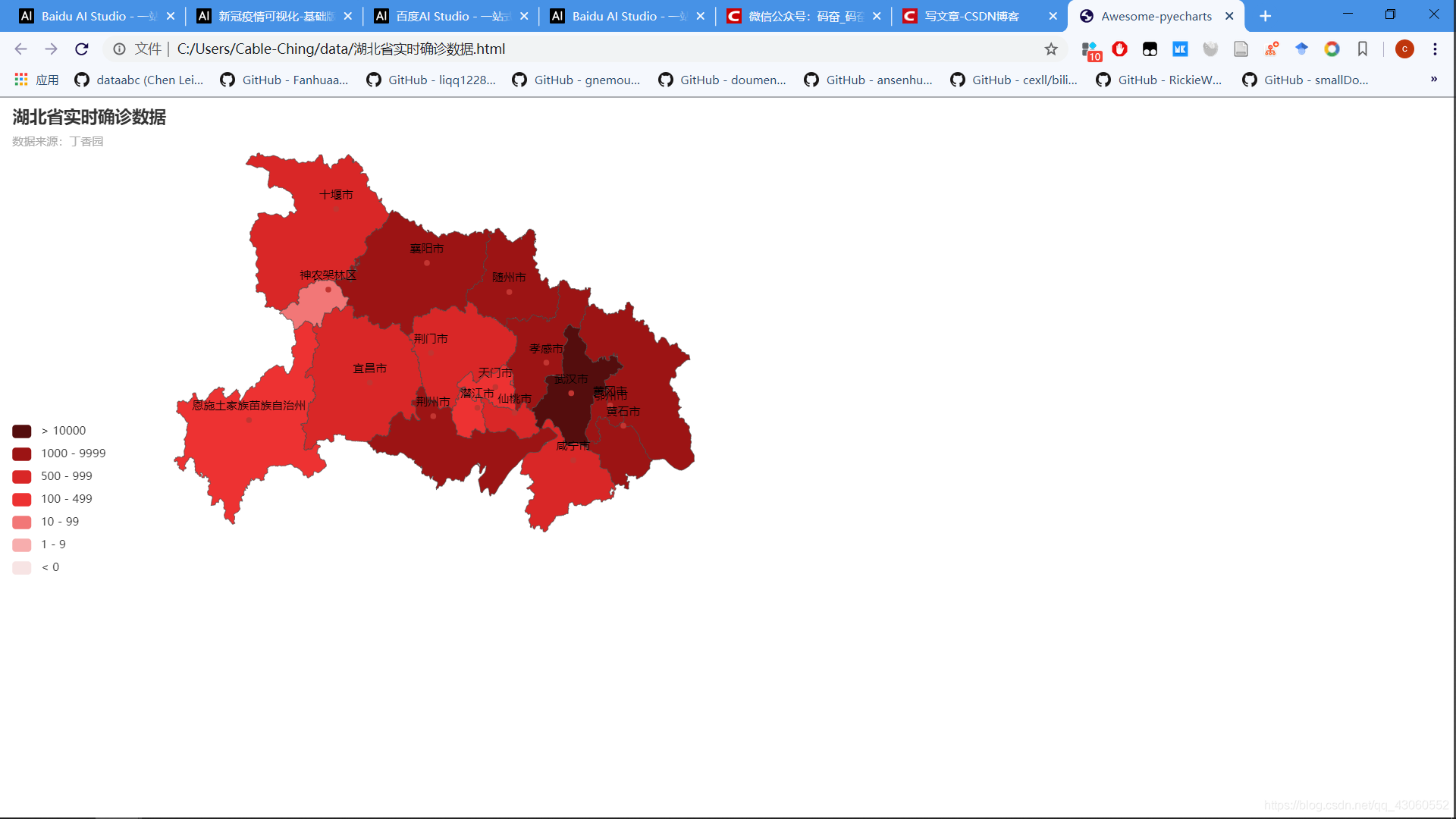Bookmark this page with star icon
Viewport: 1456px width, 819px height.
tap(1051, 49)
